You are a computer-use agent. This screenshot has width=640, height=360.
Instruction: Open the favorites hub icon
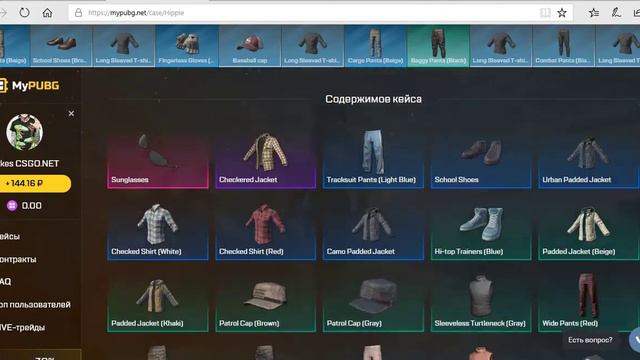(x=594, y=13)
